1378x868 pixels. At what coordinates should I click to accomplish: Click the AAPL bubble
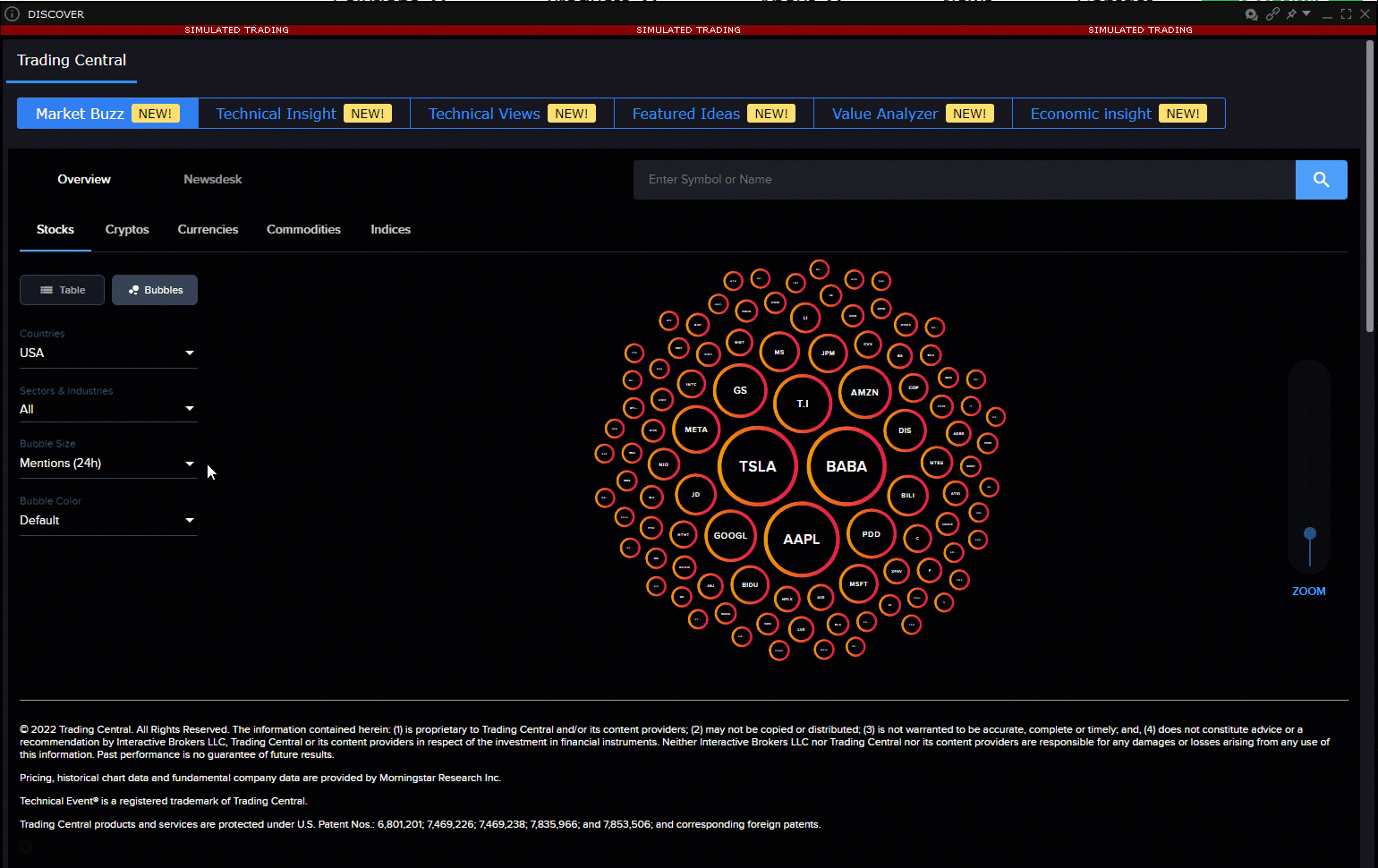(802, 539)
